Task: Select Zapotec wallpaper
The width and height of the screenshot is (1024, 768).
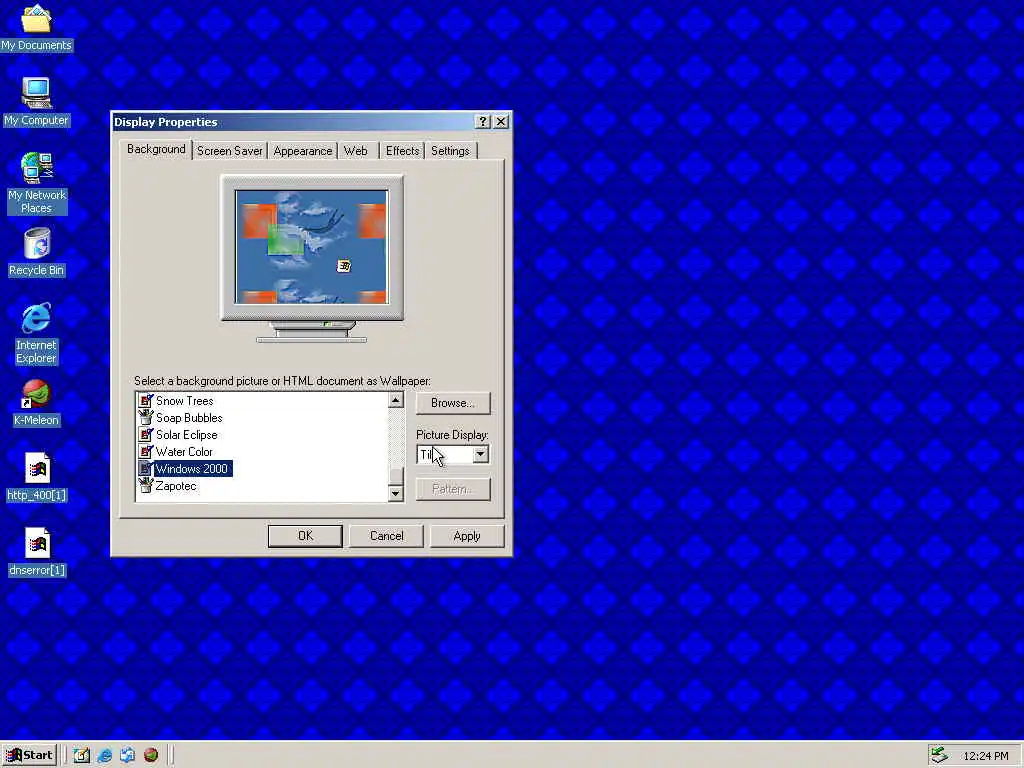Action: pos(176,485)
